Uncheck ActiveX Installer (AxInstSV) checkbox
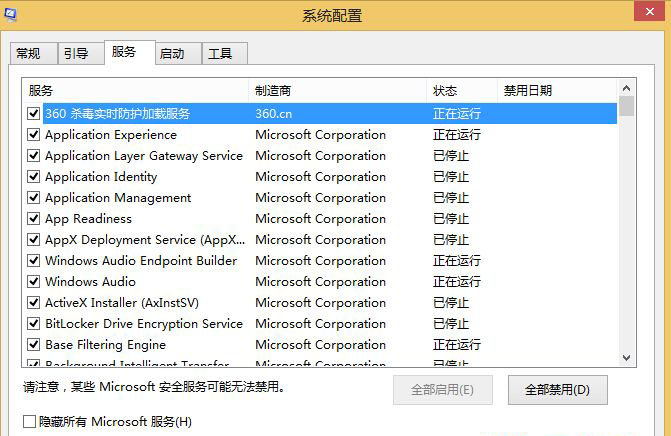This screenshot has width=671, height=436. 33,302
